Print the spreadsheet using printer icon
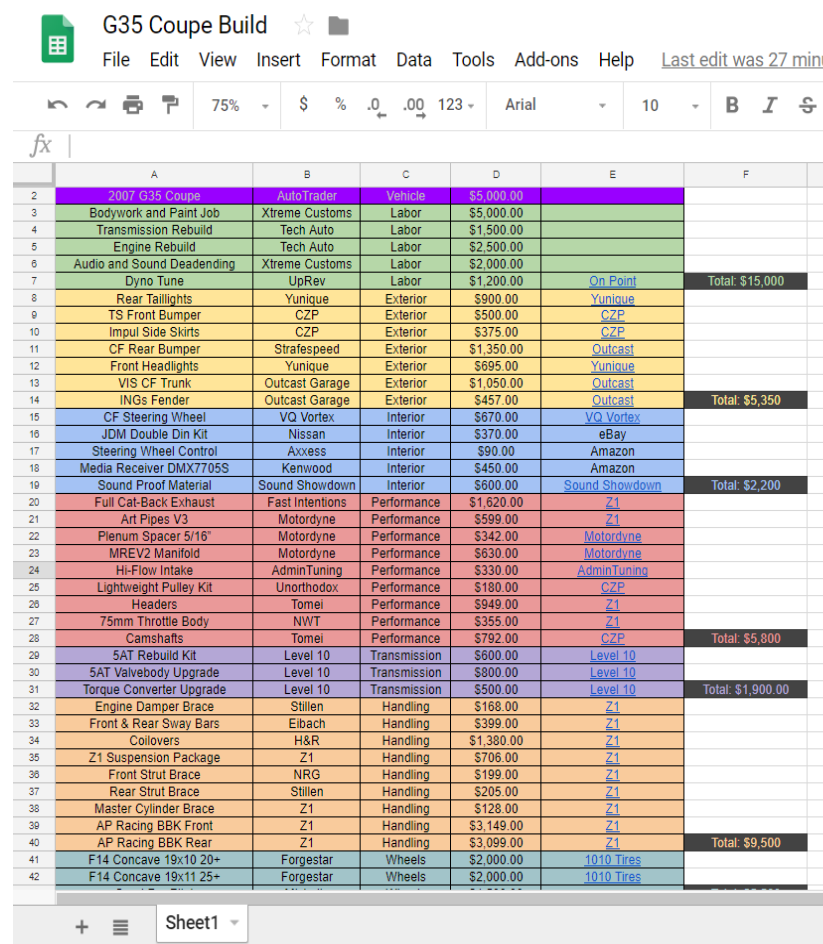This screenshot has height=944, width=823. pos(133,105)
